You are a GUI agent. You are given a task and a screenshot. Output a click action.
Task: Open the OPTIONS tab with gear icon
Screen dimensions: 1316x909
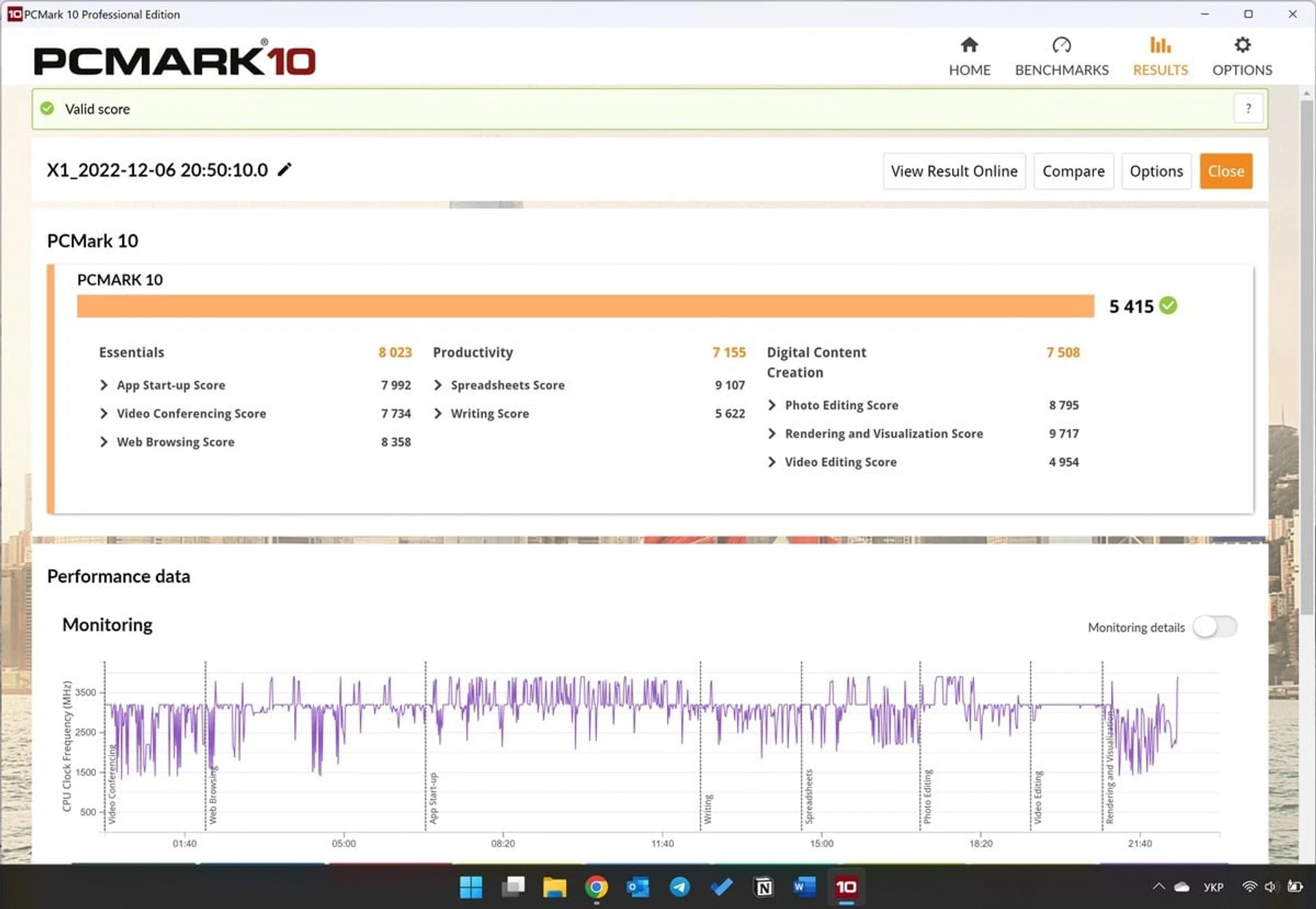pyautogui.click(x=1242, y=57)
